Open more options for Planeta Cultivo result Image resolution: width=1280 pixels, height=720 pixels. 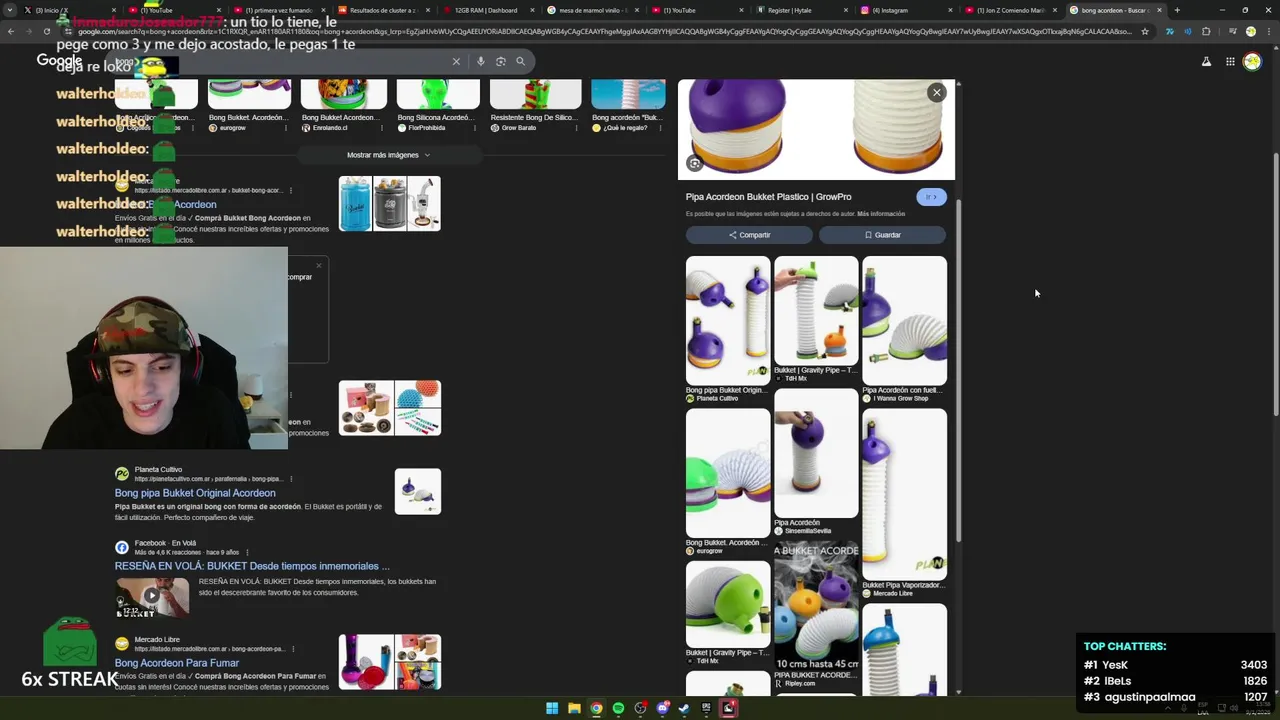pos(291,479)
